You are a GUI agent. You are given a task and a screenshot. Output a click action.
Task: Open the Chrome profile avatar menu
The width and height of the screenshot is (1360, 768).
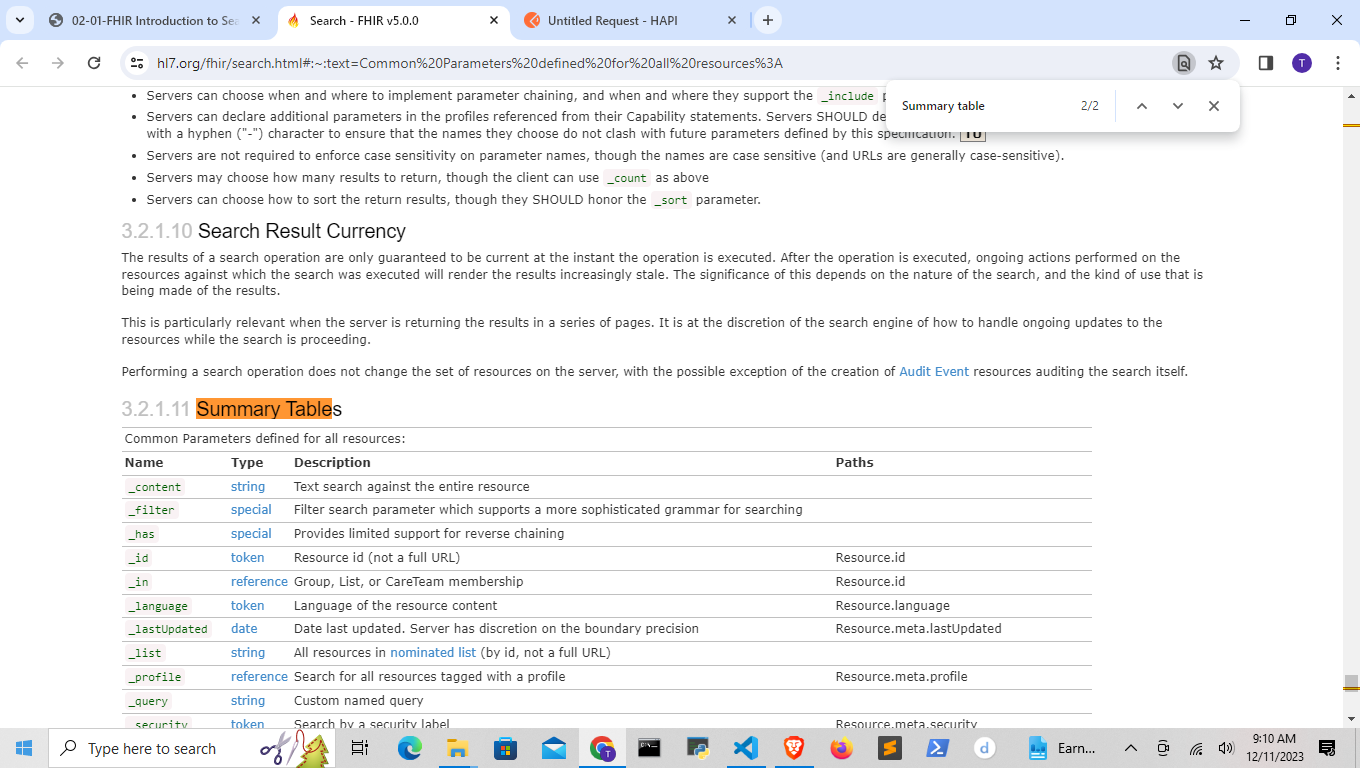click(x=1301, y=63)
